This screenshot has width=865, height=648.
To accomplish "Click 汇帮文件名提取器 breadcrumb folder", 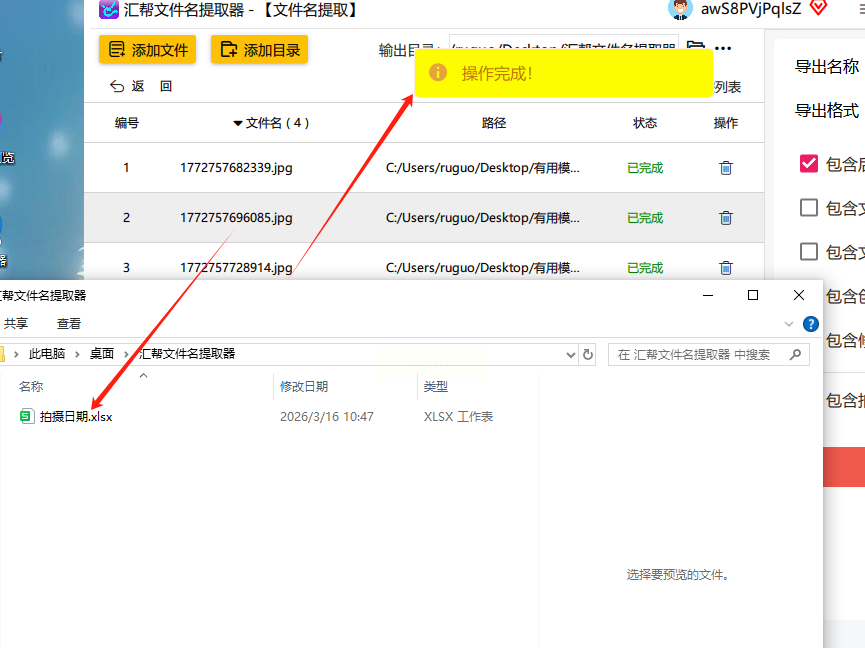I will (x=187, y=354).
